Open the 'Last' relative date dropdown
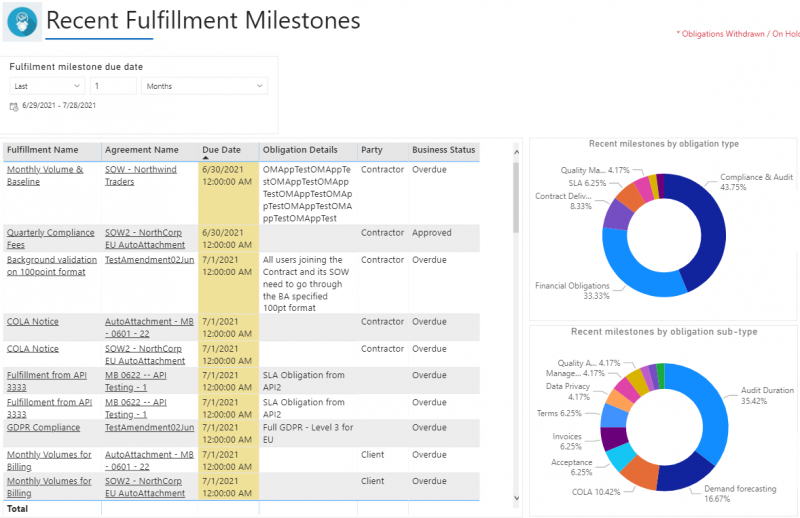Screen dimensions: 800x518 point(47,87)
